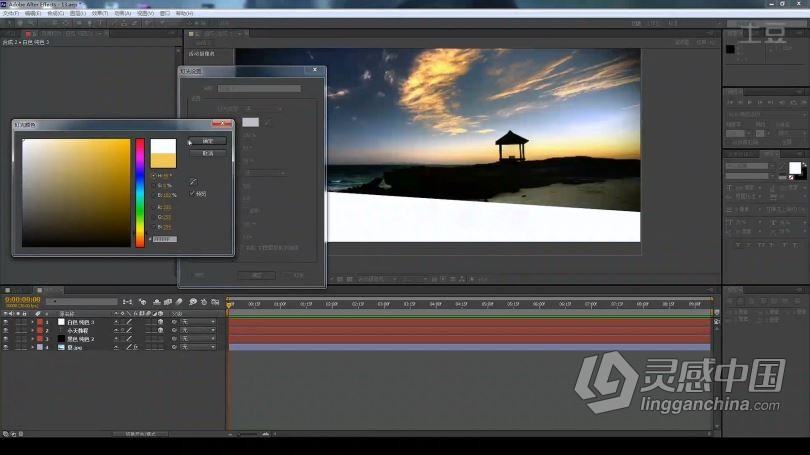Toggle 3D layer cube on 白色 纯色 3

160,322
